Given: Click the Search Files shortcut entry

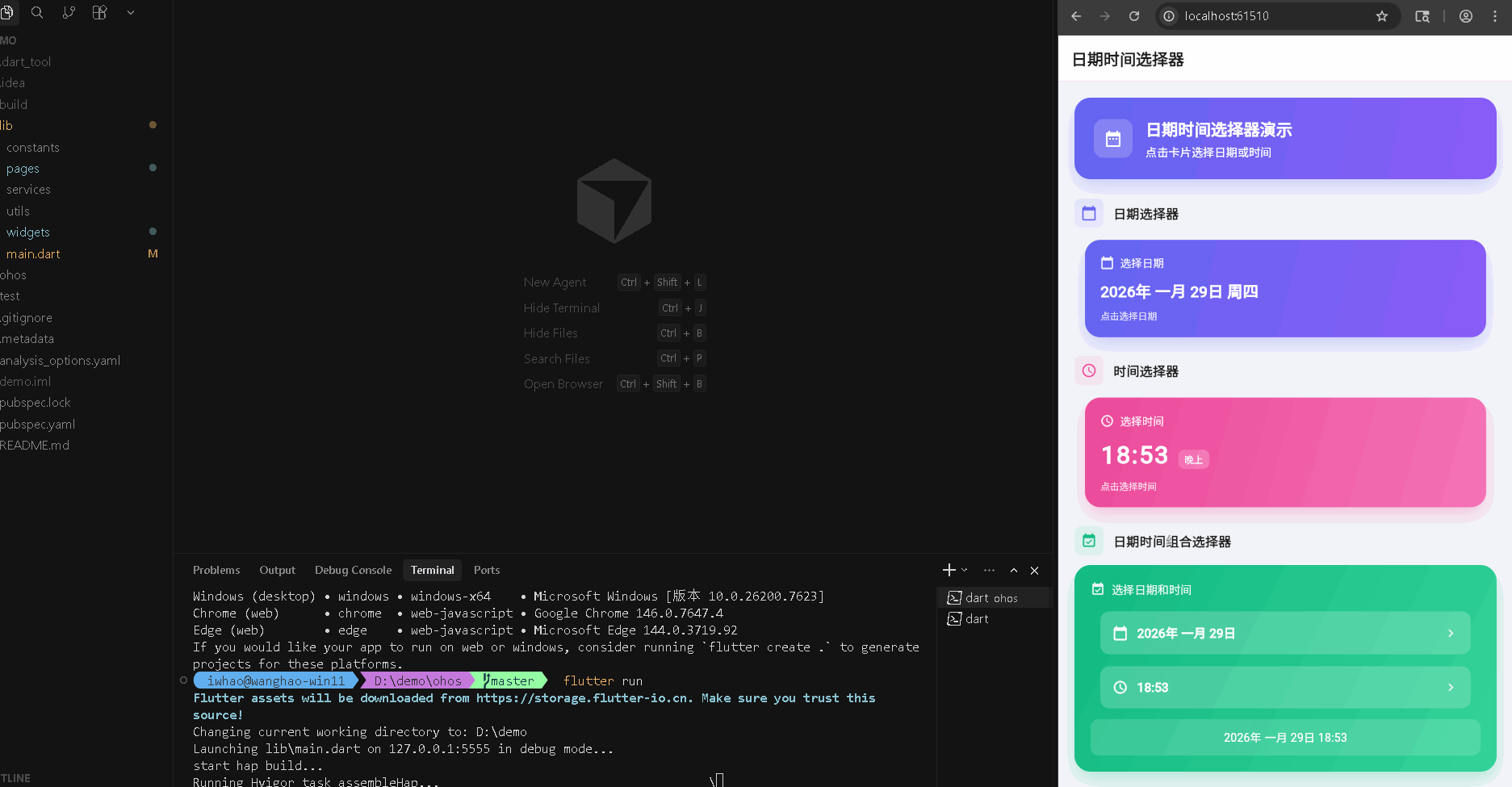Looking at the screenshot, I should [614, 358].
